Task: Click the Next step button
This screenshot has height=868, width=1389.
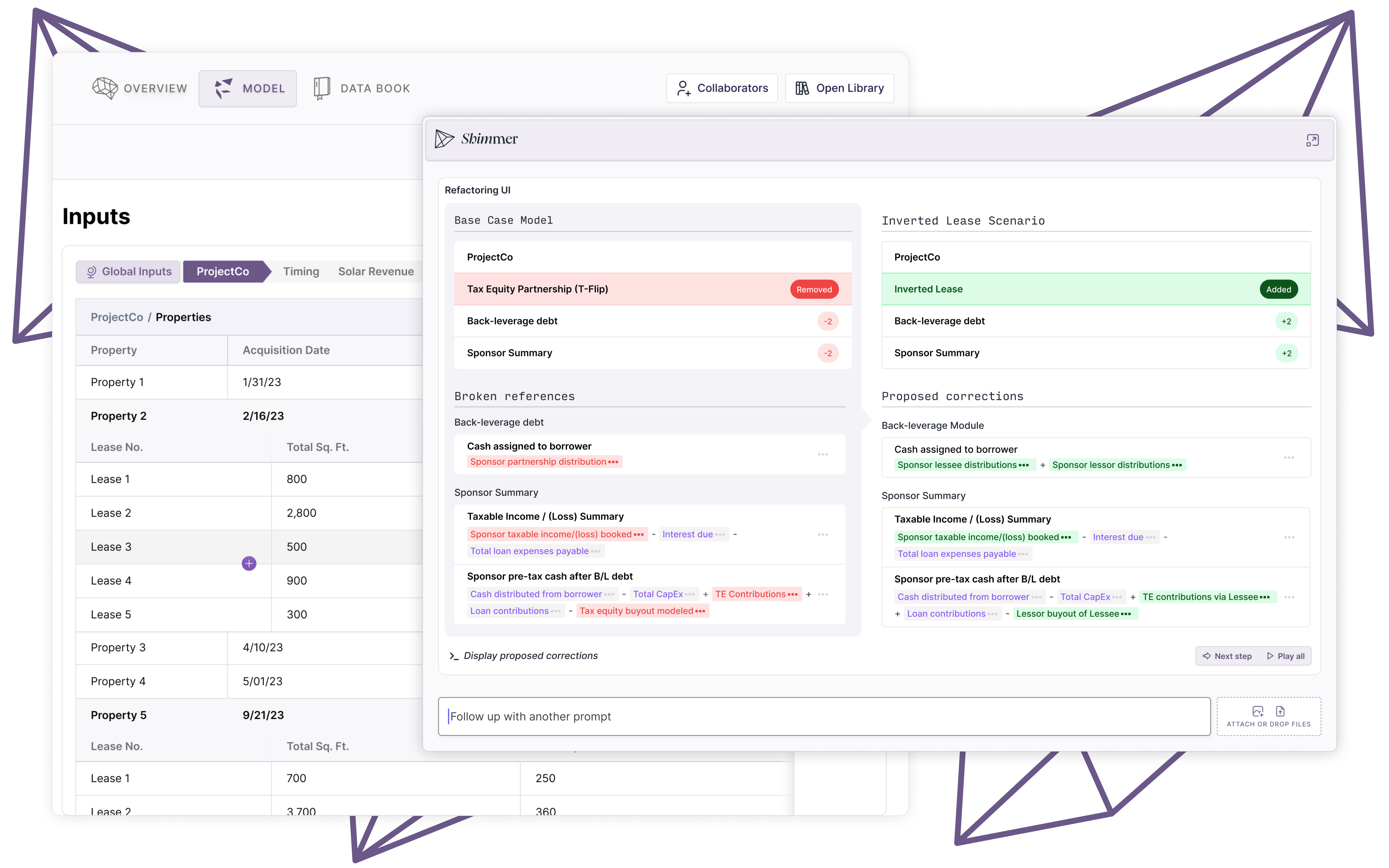Action: (x=1227, y=656)
